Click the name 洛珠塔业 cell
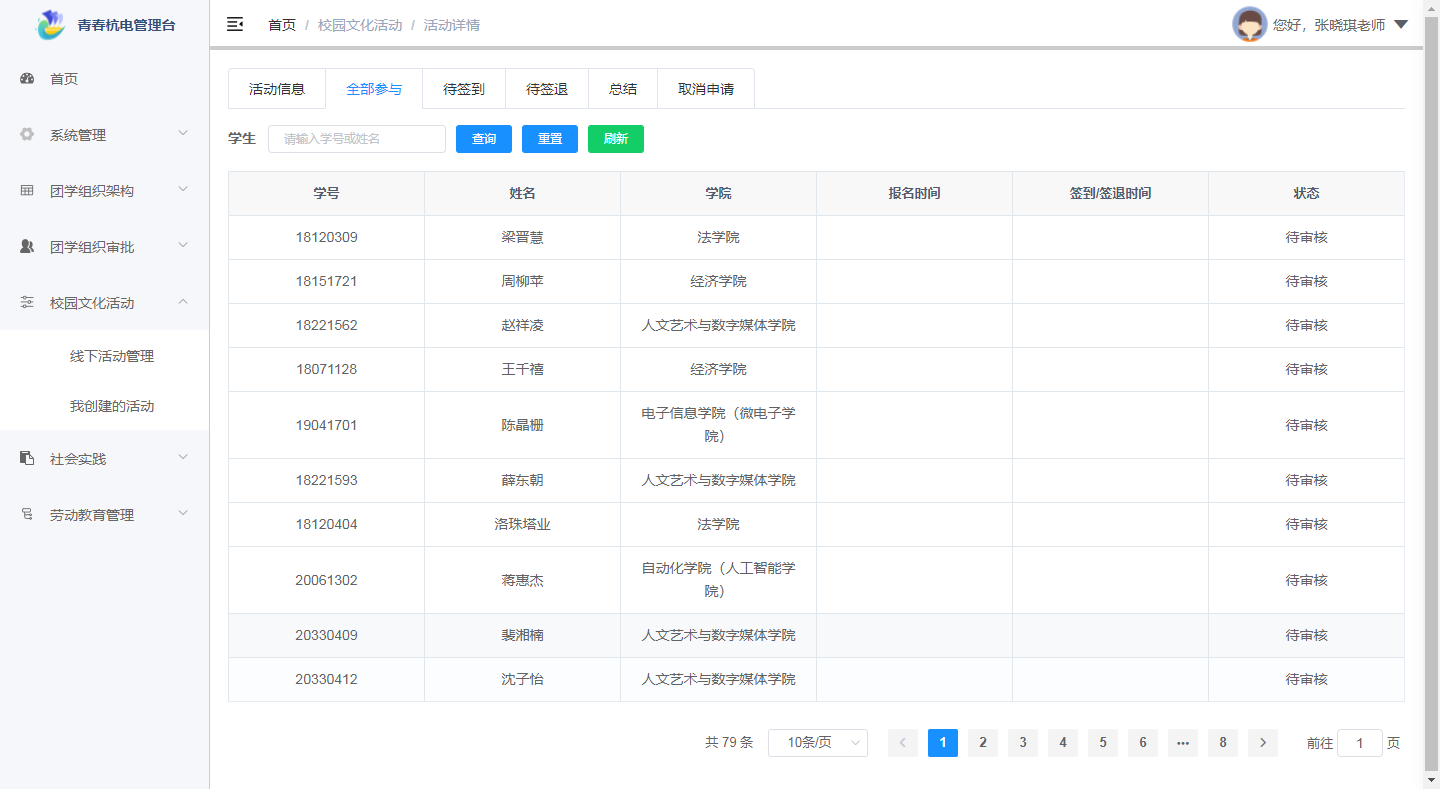Image resolution: width=1440 pixels, height=789 pixels. coord(522,524)
